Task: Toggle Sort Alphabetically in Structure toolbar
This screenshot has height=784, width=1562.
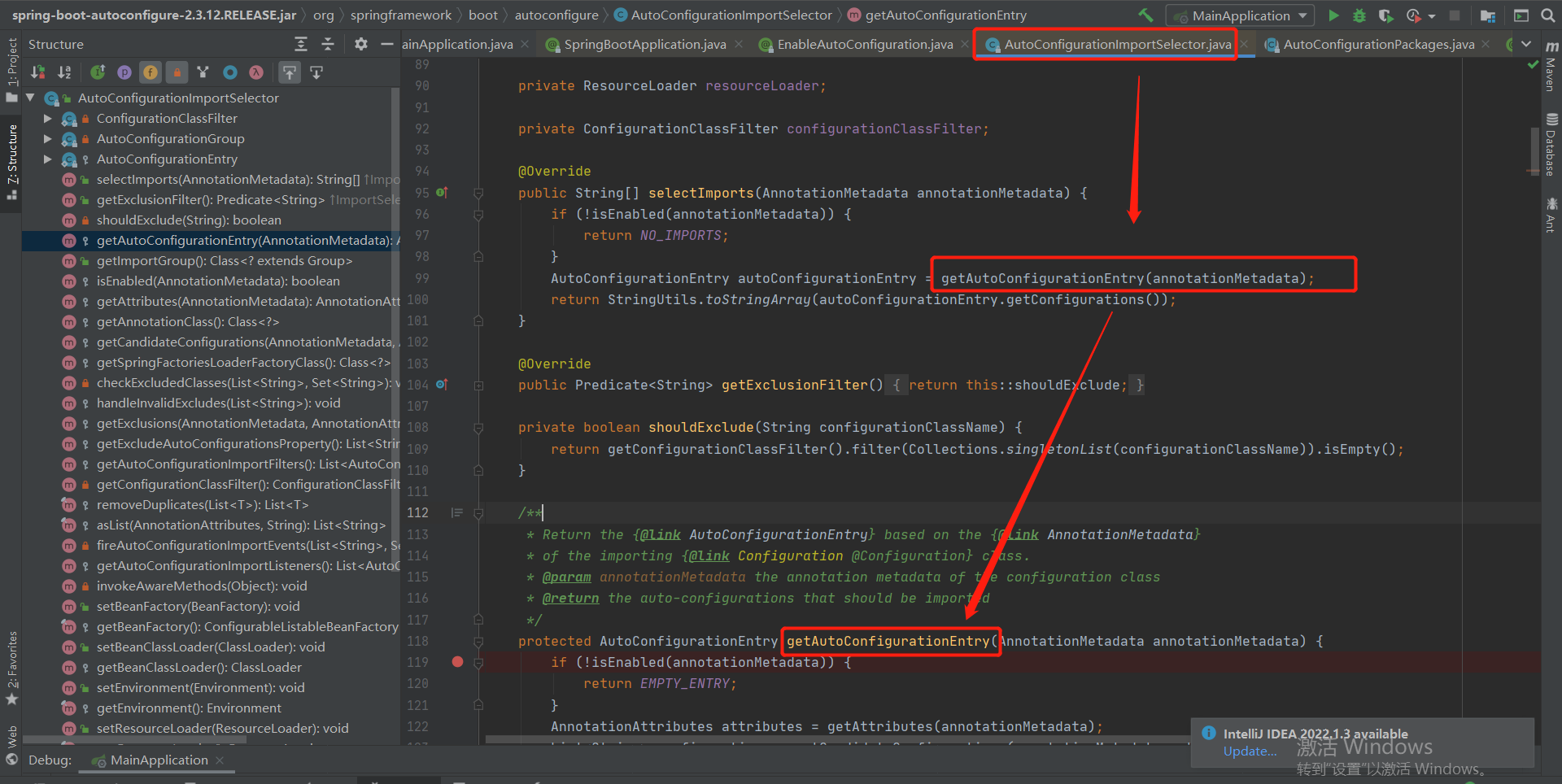Action: tap(65, 72)
